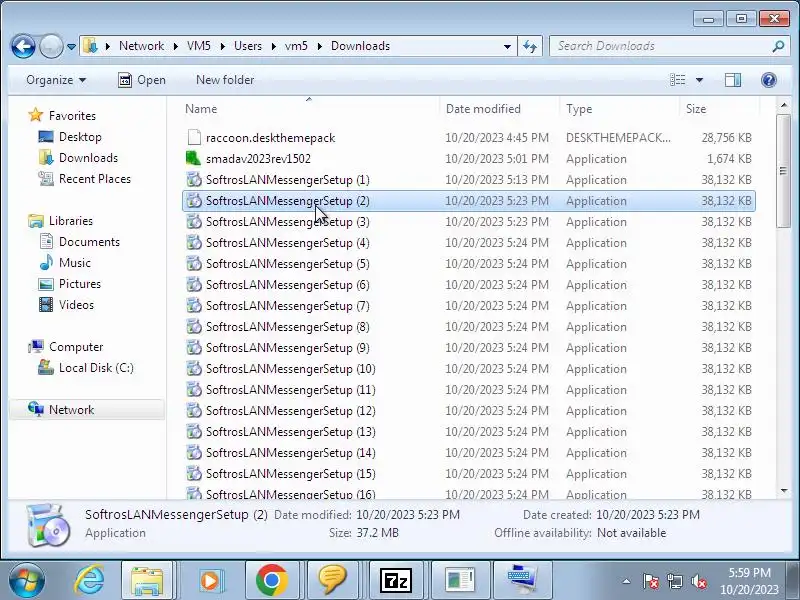Open Downloads under Favorites

click(x=88, y=158)
